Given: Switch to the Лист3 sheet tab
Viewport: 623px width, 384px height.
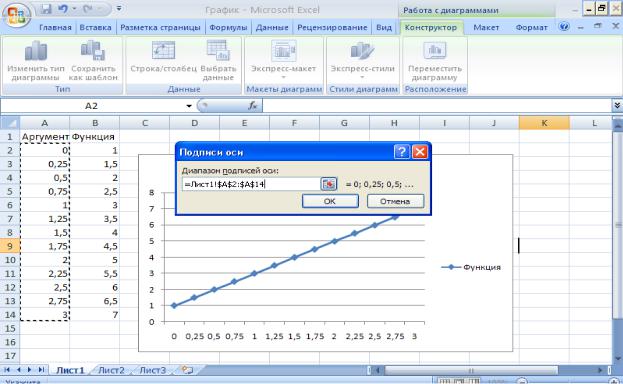Looking at the screenshot, I should point(153,370).
